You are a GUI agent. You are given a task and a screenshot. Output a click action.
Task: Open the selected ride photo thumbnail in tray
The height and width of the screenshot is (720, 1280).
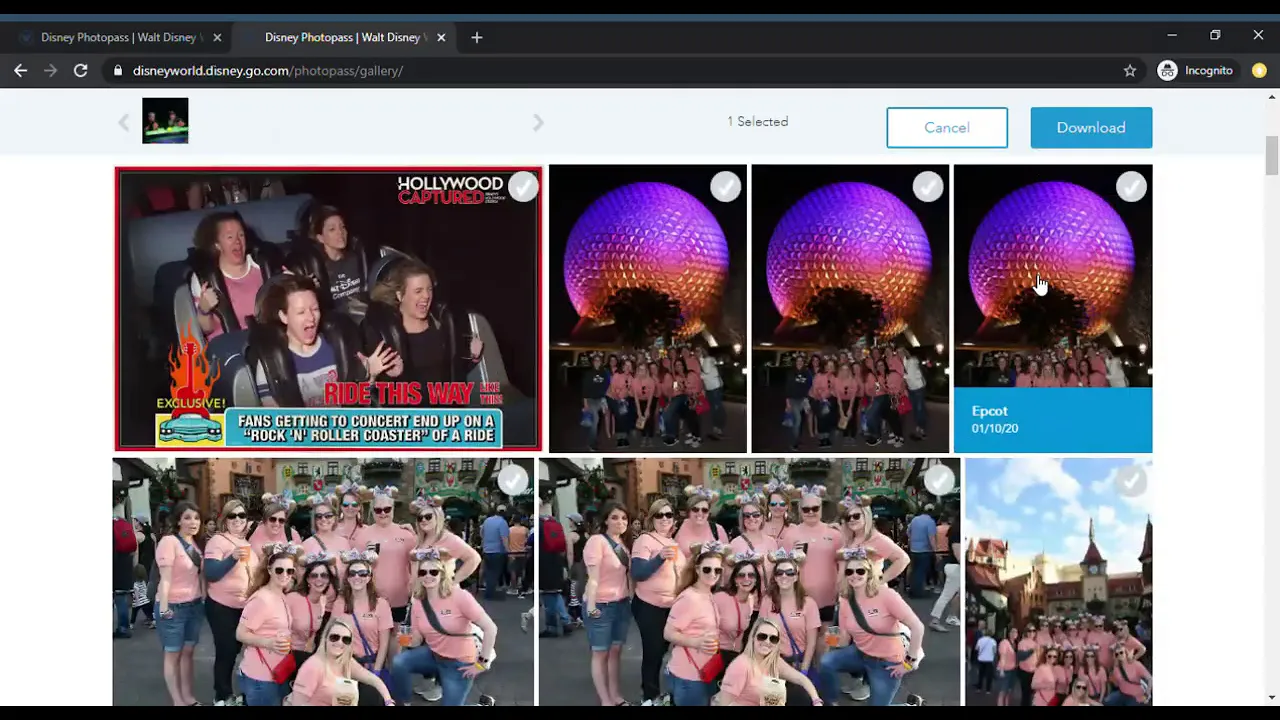[x=165, y=121]
